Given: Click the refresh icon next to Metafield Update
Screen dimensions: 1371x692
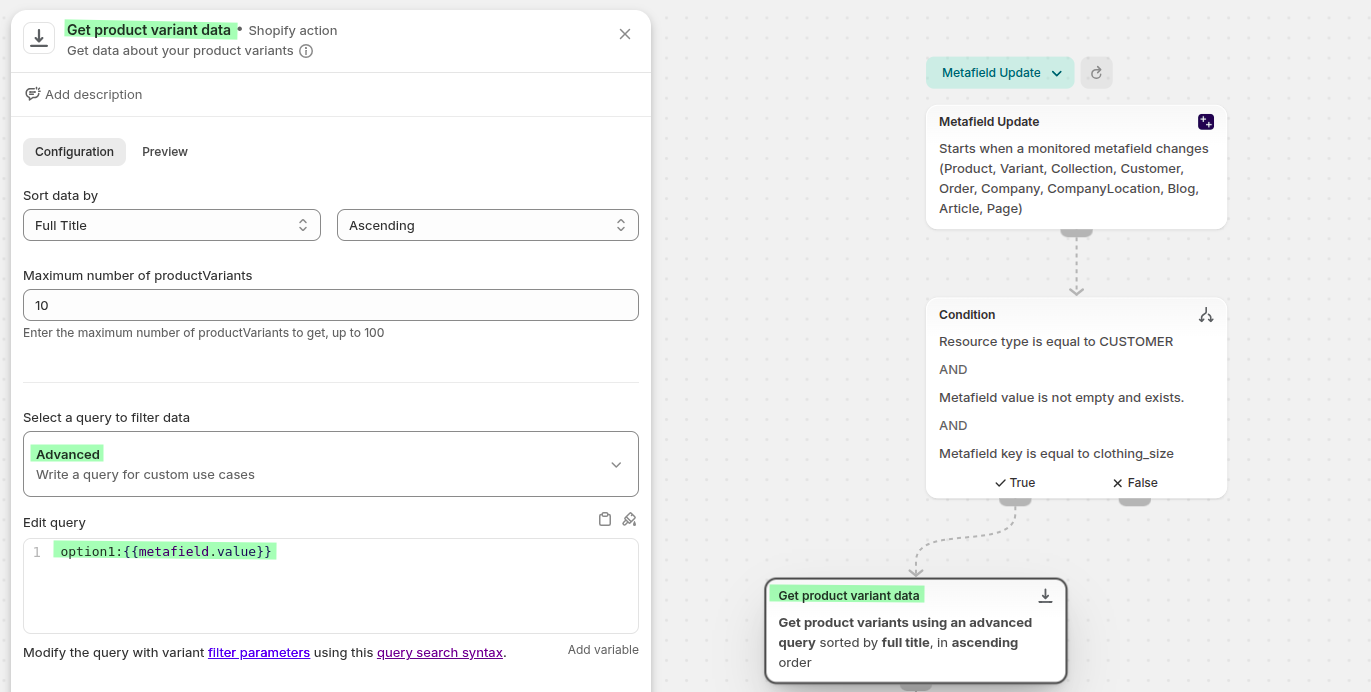Looking at the screenshot, I should [1096, 73].
